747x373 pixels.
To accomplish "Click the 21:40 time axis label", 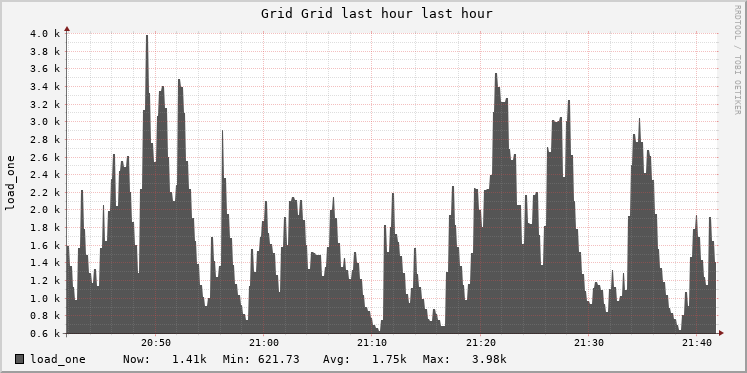I will tap(697, 343).
